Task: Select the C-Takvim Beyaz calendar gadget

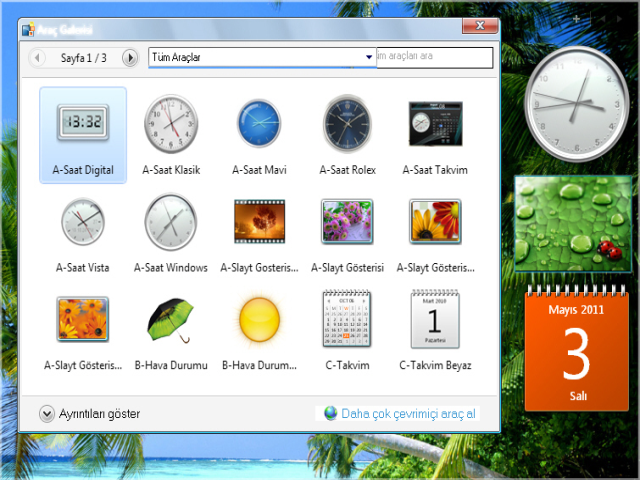Action: click(x=435, y=331)
